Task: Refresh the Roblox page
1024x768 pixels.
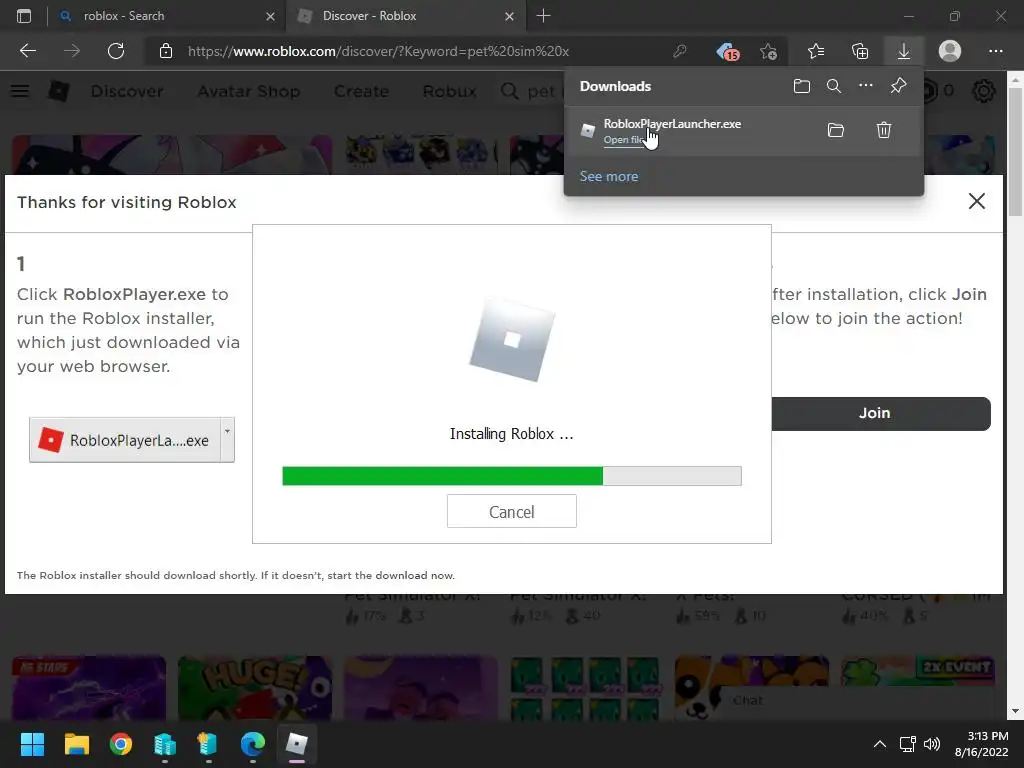Action: point(116,51)
